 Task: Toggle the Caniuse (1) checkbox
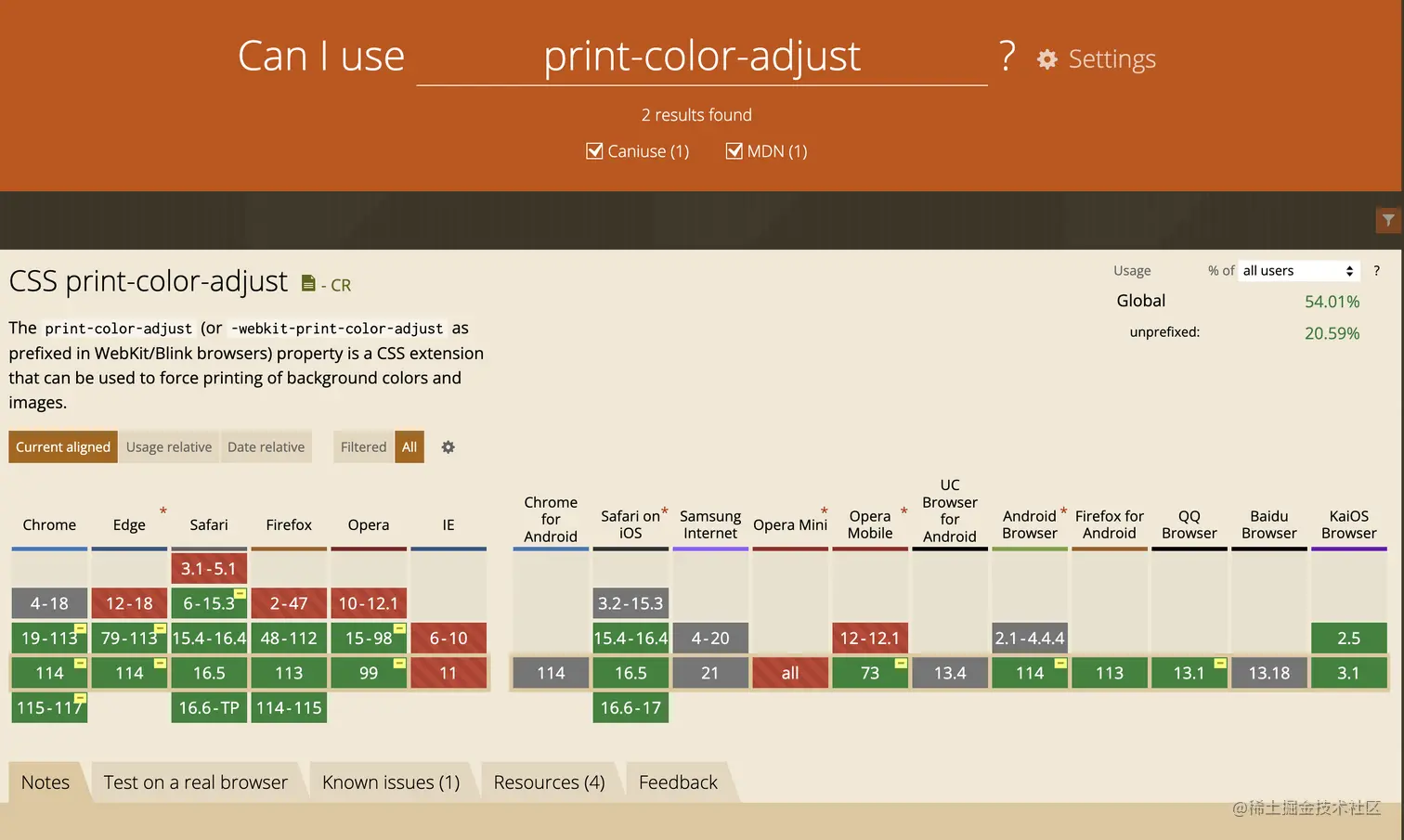pyautogui.click(x=595, y=151)
